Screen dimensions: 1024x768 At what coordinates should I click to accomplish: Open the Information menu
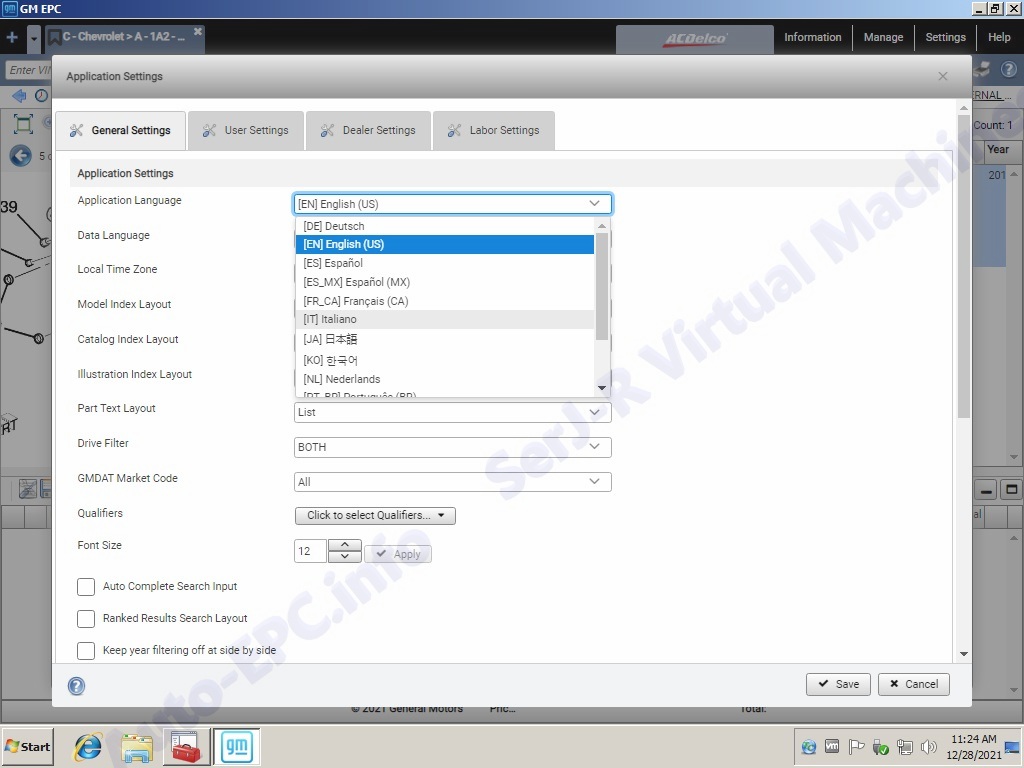[x=812, y=37]
